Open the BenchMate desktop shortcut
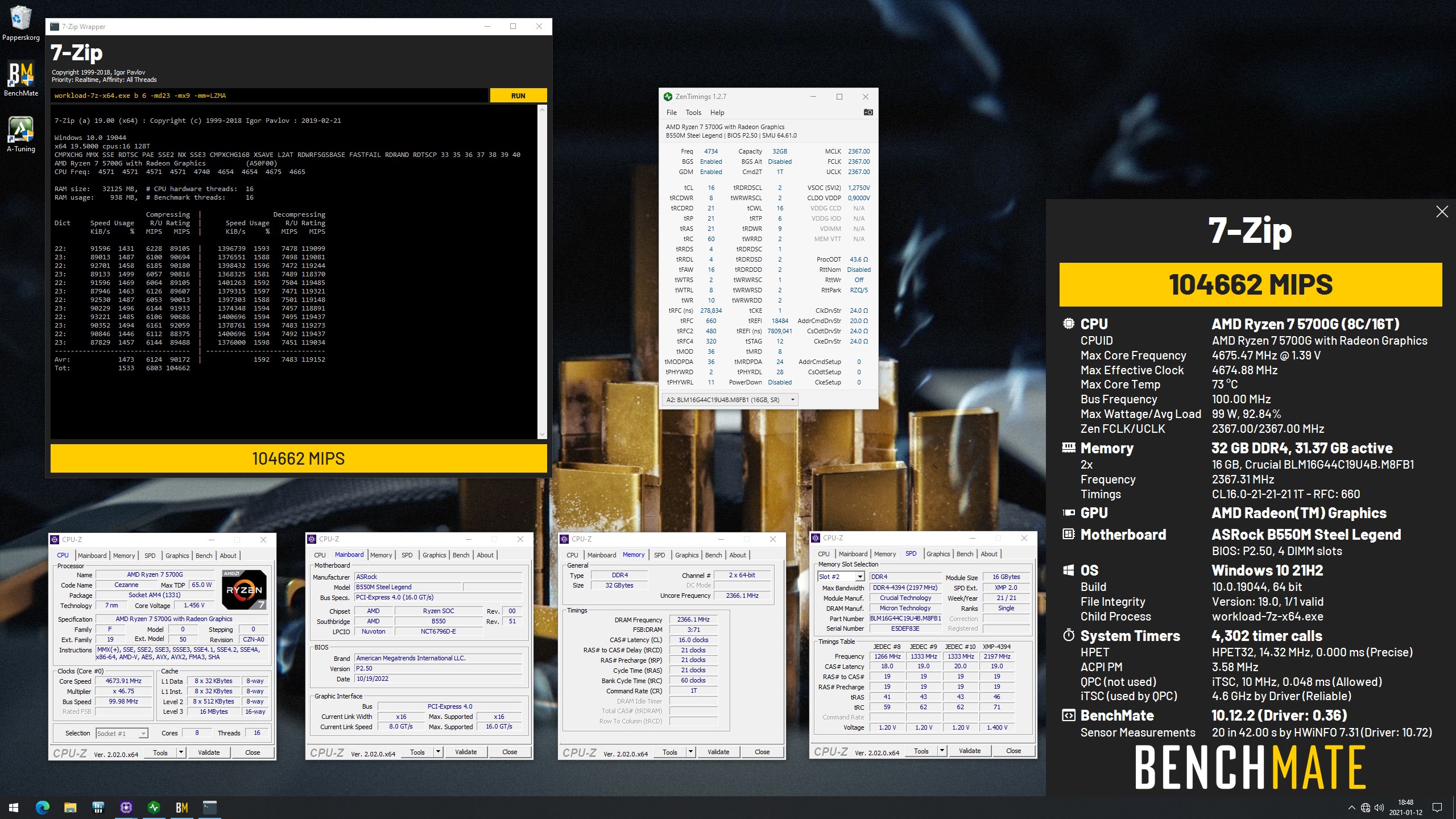 [x=21, y=79]
